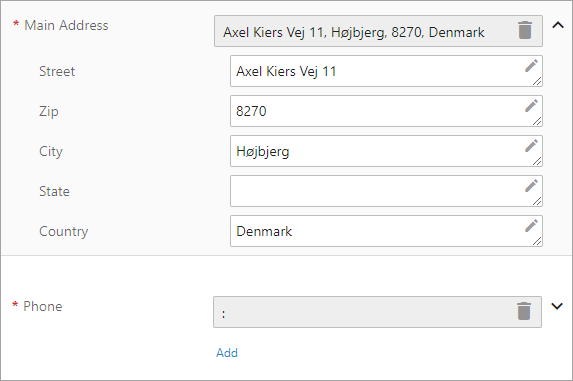Focus the Street field with Axel Kiers Vej 11
Image resolution: width=573 pixels, height=381 pixels.
click(386, 71)
